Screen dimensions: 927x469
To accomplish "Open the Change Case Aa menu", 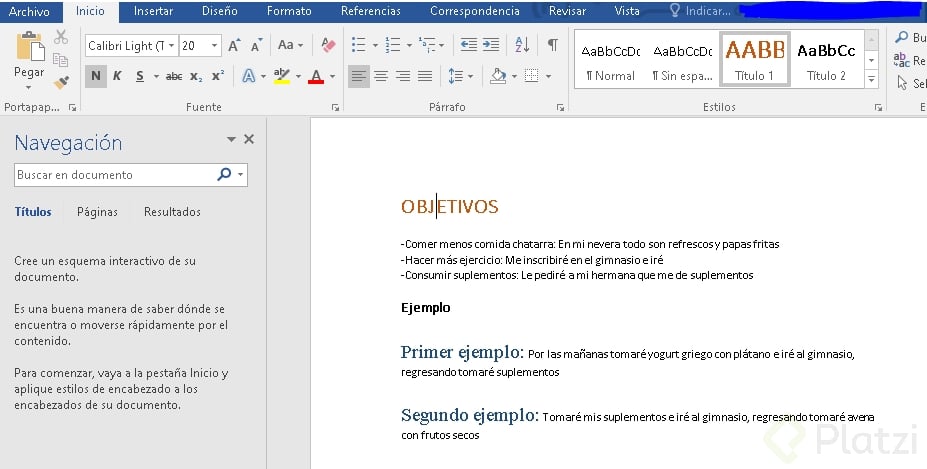I will (x=290, y=45).
